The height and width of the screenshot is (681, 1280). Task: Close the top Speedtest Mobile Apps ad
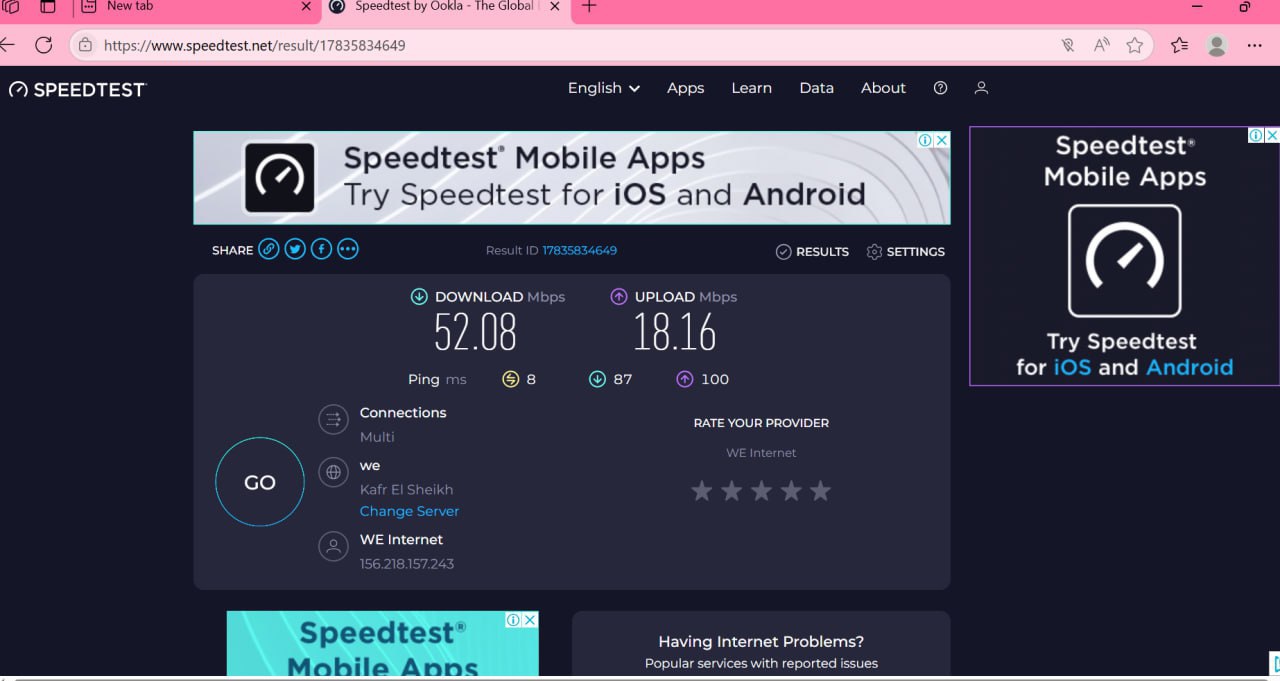(941, 140)
